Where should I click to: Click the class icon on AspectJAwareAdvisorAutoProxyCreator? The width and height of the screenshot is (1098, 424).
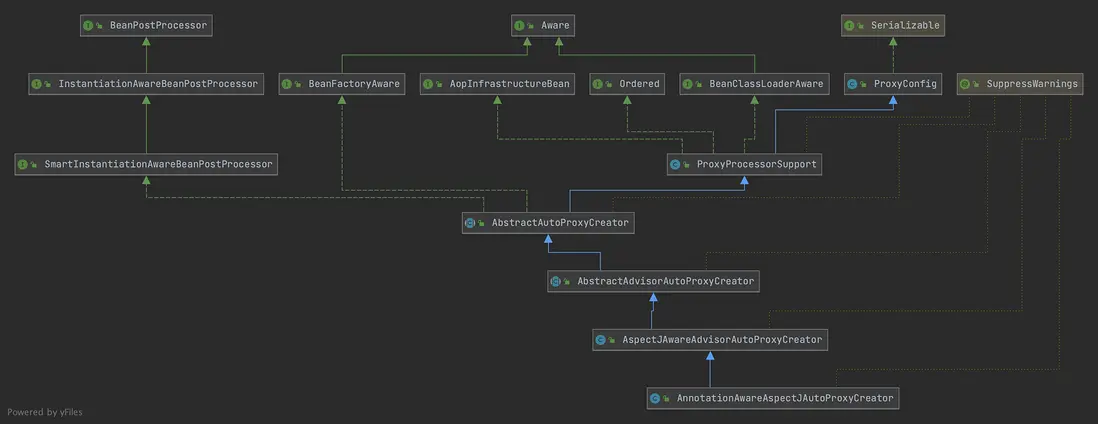tap(600, 340)
